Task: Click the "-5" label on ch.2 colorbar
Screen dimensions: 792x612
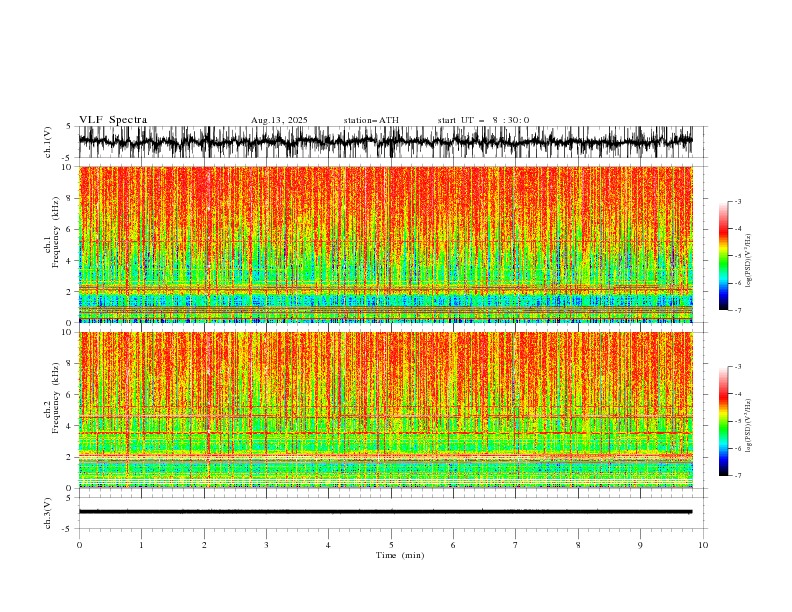Action: (x=738, y=421)
